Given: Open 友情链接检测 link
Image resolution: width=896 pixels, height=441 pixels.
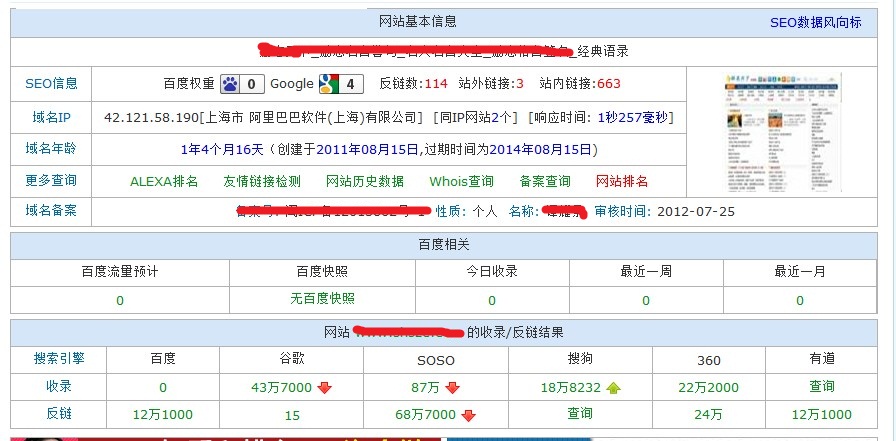Looking at the screenshot, I should coord(262,182).
